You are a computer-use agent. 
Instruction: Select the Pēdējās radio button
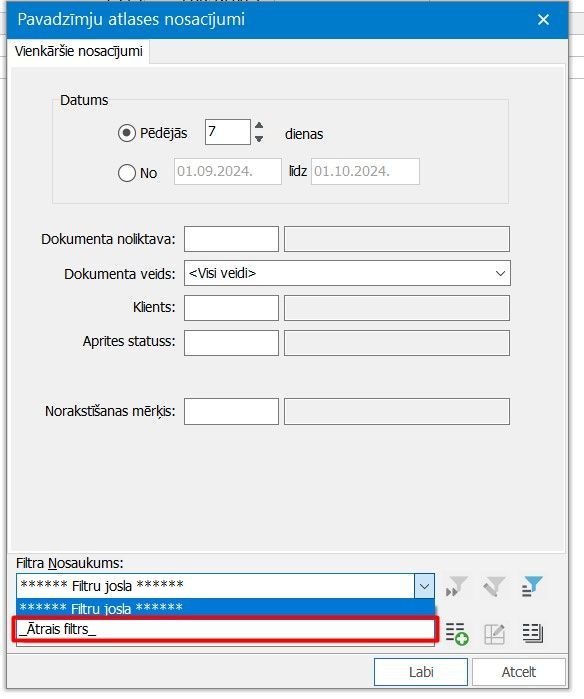127,133
